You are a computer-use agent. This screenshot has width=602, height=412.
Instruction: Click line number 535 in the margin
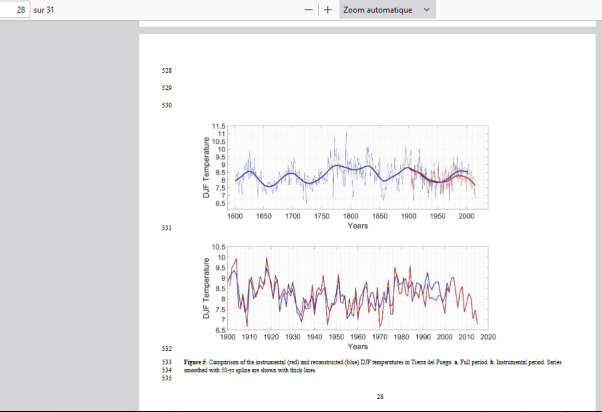(x=167, y=378)
